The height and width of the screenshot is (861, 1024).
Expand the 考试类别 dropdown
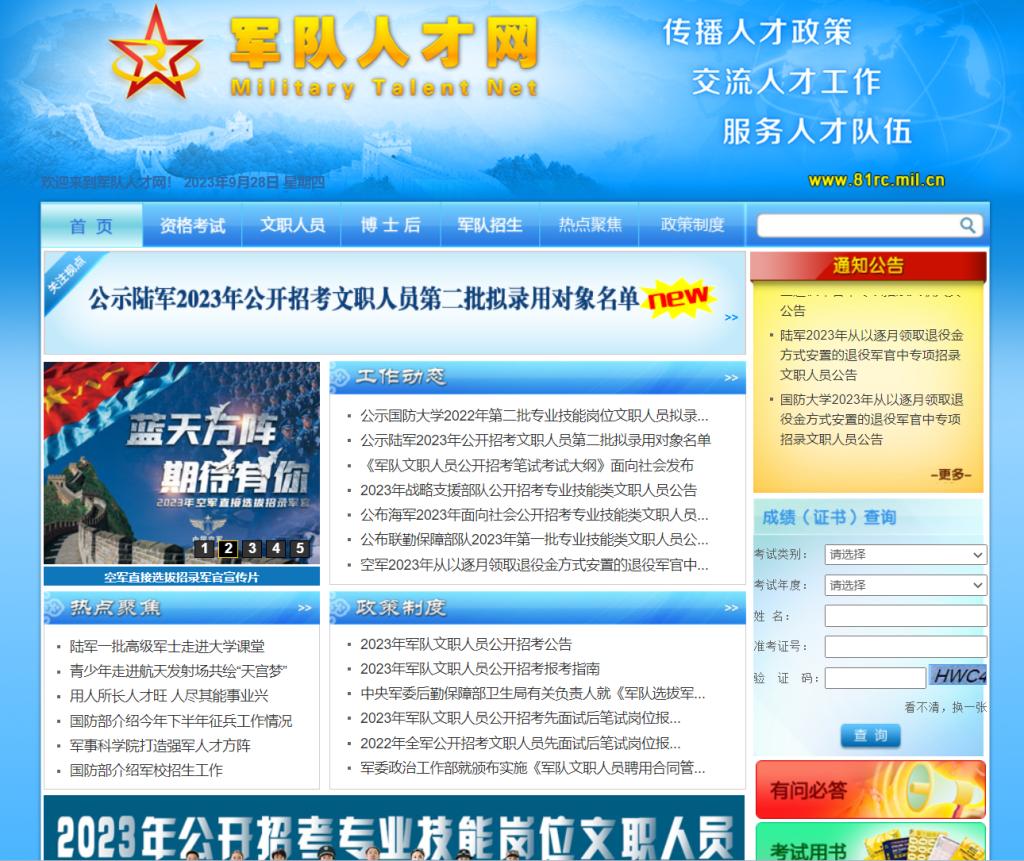point(905,554)
